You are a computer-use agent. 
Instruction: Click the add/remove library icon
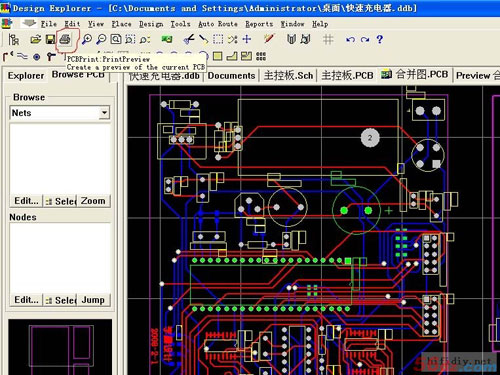(305, 39)
